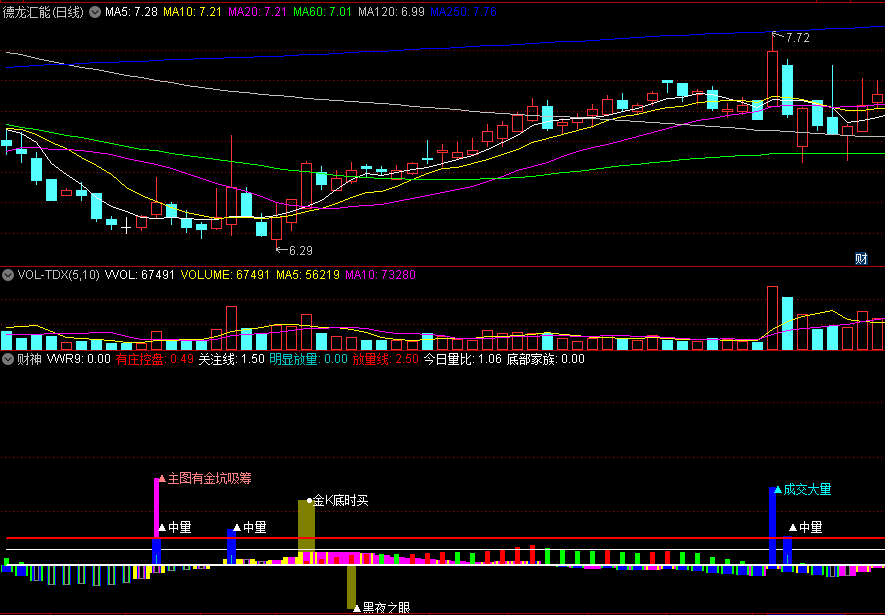Click the magenta 主图有金坑吸筹 signal bar
This screenshot has width=885, height=615.
(x=157, y=508)
